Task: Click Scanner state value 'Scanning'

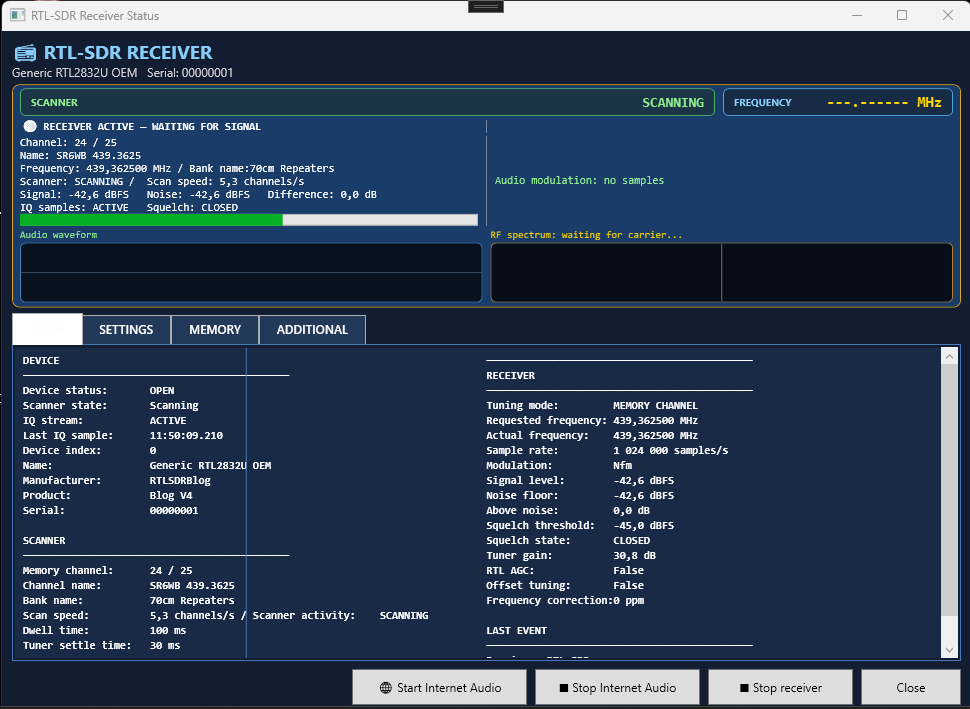Action: 174,406
